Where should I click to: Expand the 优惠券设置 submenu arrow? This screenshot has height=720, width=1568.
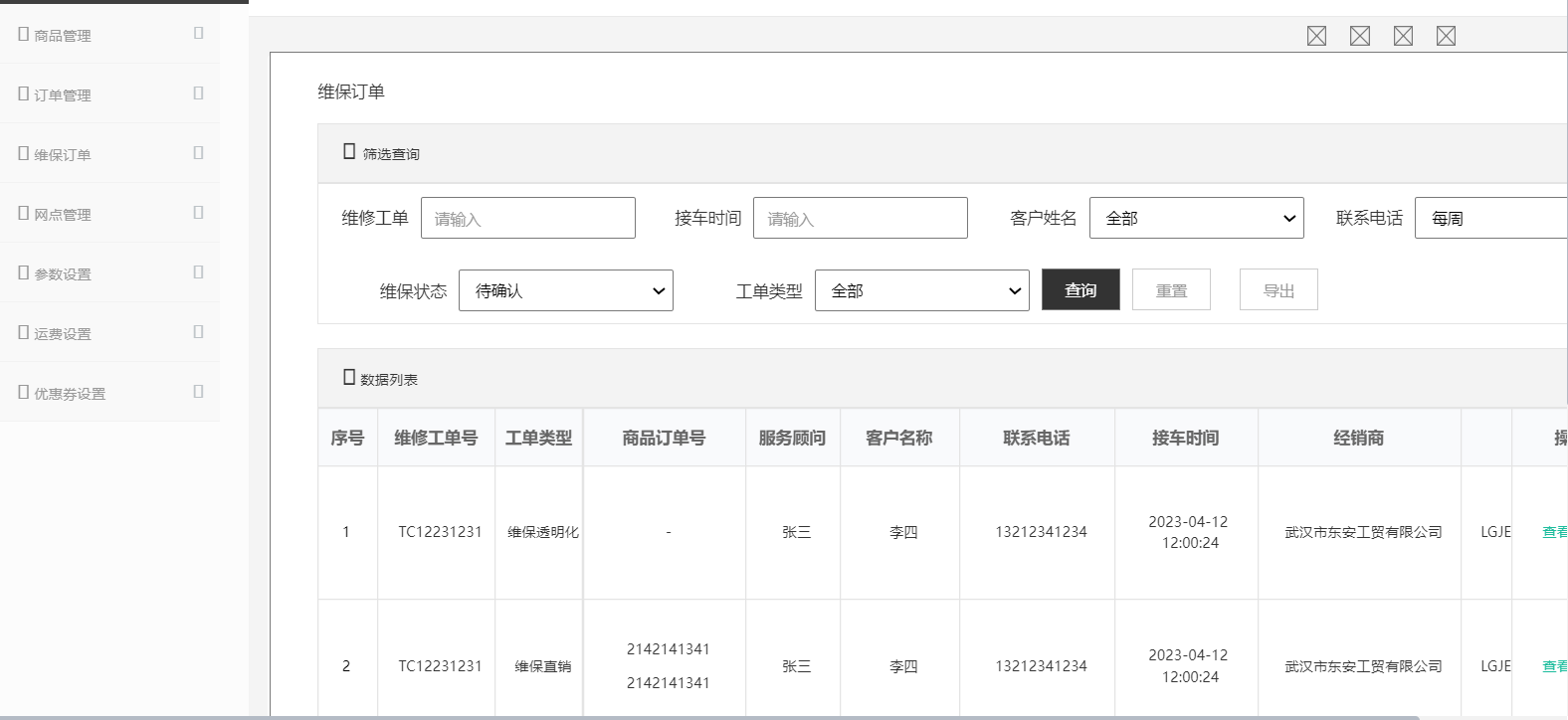tap(198, 391)
